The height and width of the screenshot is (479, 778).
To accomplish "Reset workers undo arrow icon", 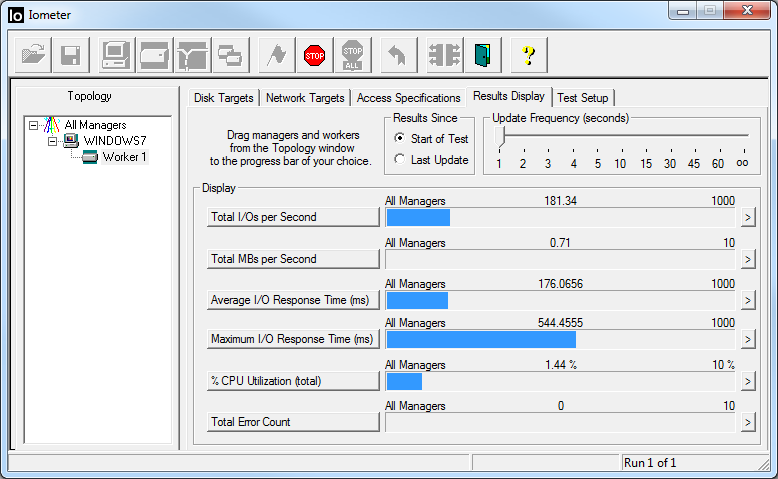I will click(398, 55).
